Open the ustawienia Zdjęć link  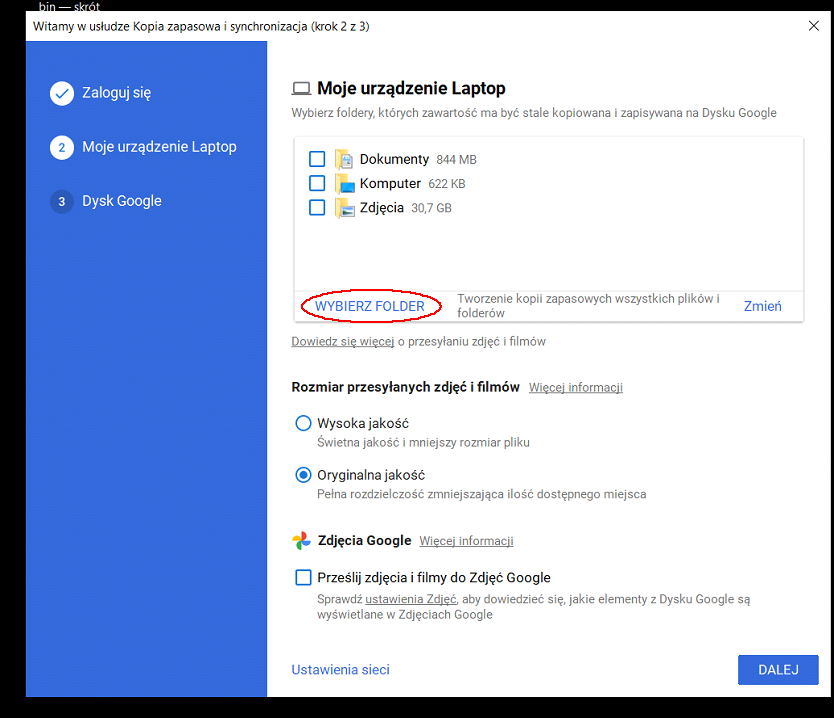click(x=411, y=599)
